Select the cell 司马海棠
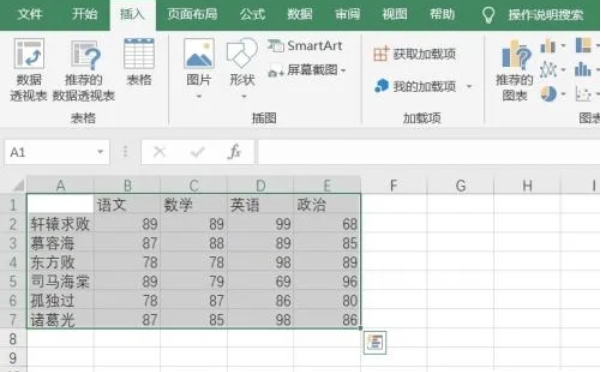 (x=60, y=282)
